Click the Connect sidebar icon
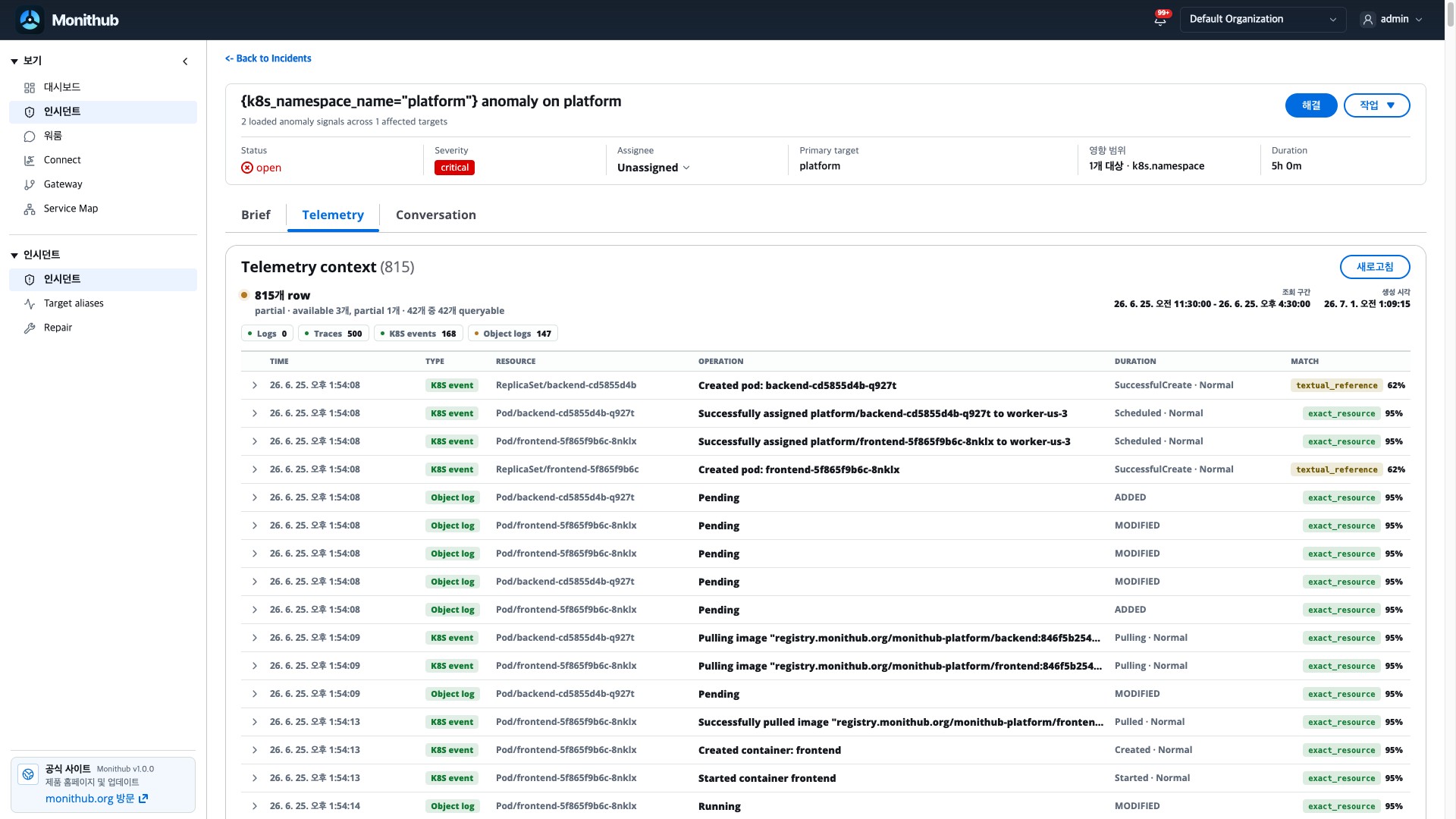The height and width of the screenshot is (819, 1456). (30, 161)
